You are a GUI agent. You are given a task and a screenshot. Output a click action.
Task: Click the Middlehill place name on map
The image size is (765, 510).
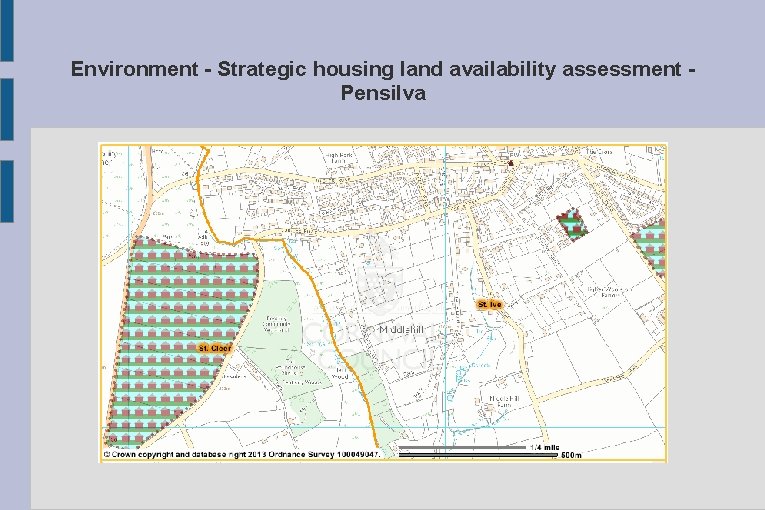(x=401, y=329)
